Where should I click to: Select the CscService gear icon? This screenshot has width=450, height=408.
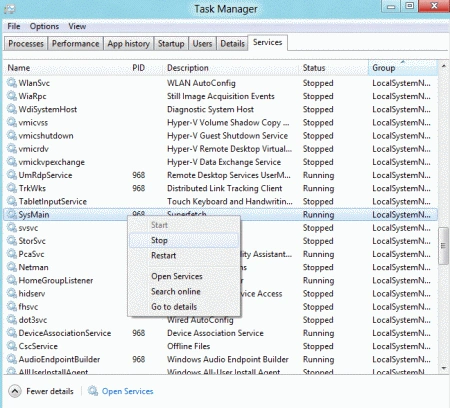coord(12,346)
